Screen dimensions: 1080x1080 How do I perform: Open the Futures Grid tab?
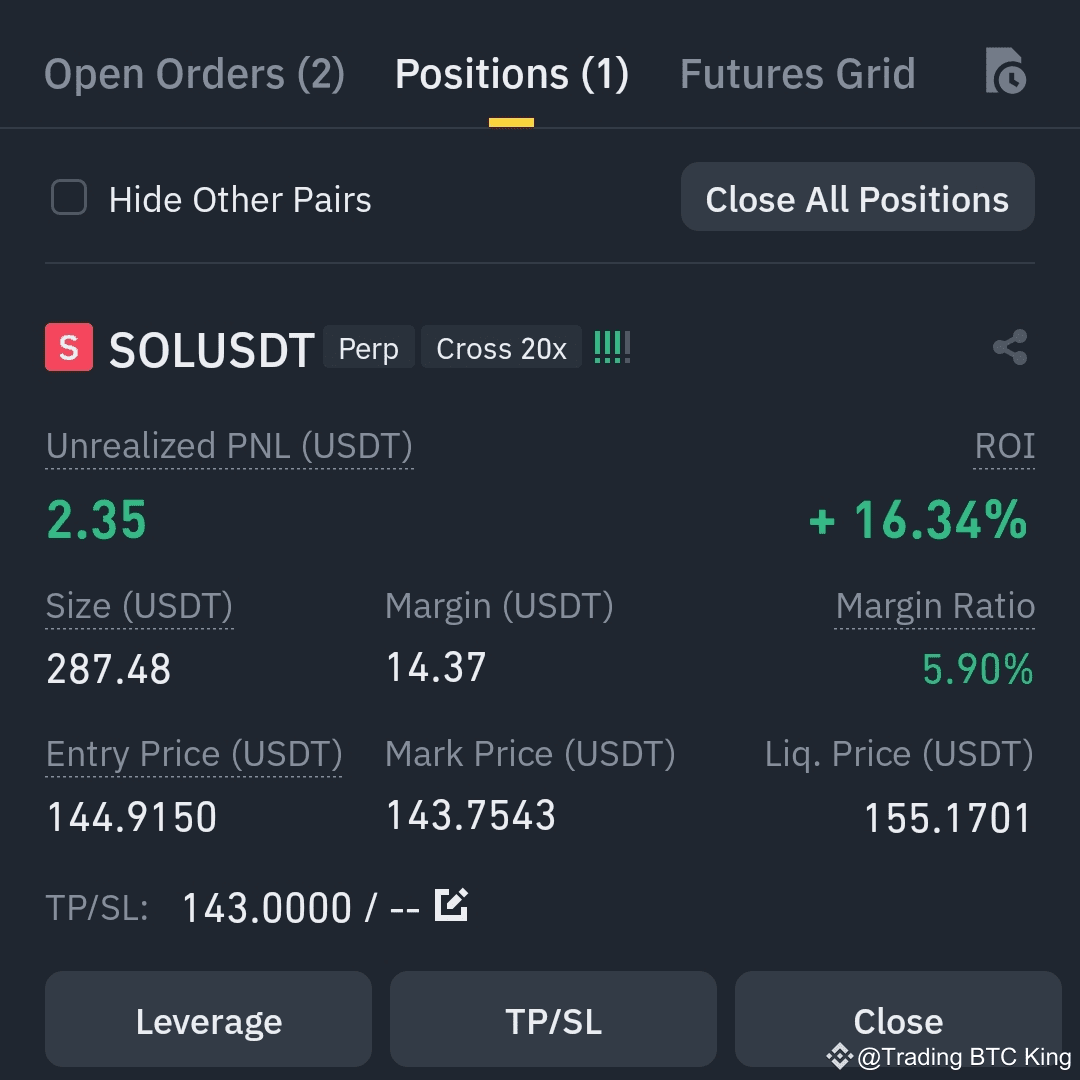(798, 74)
